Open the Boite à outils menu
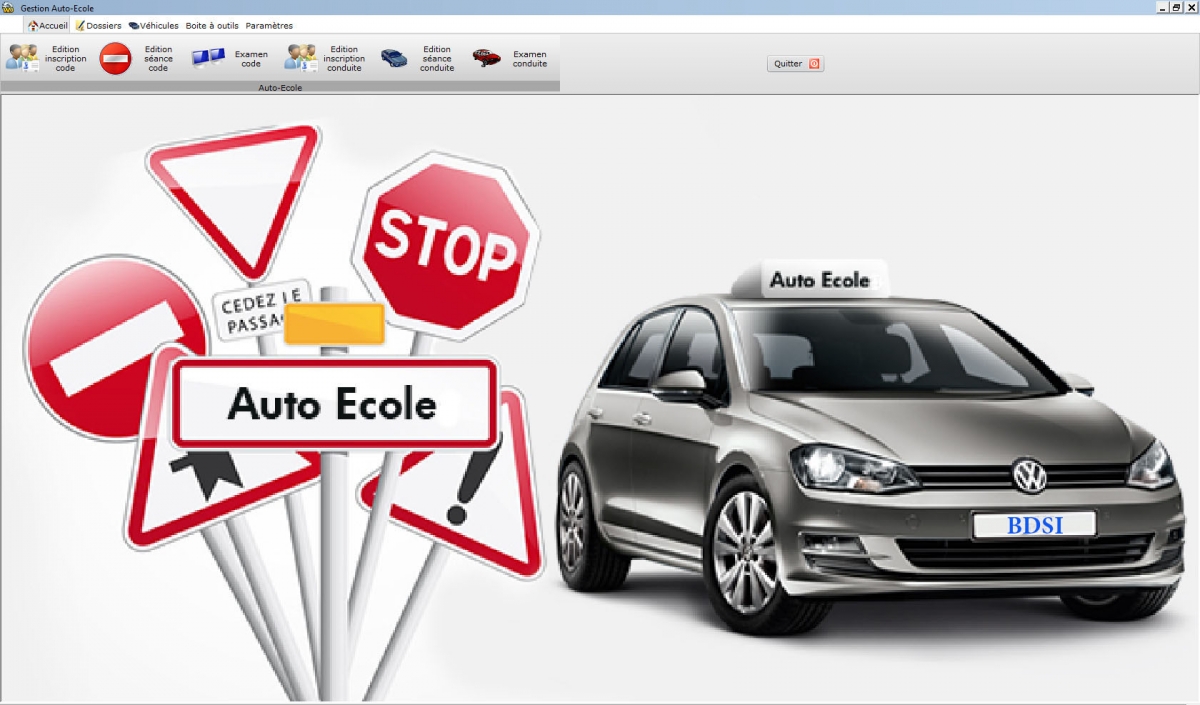1200x705 pixels. [212, 26]
